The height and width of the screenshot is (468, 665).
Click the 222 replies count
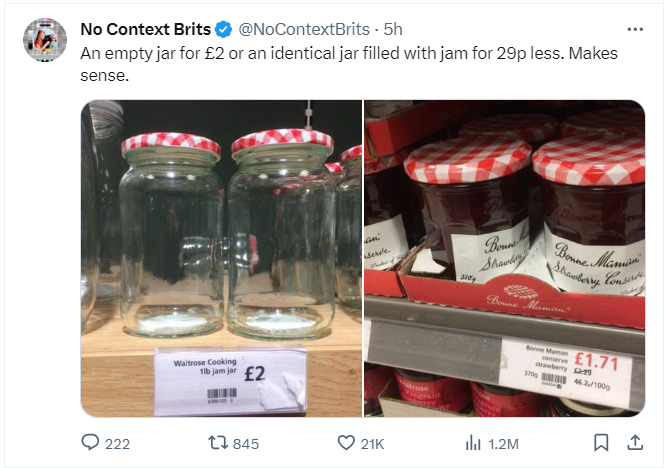pos(117,444)
